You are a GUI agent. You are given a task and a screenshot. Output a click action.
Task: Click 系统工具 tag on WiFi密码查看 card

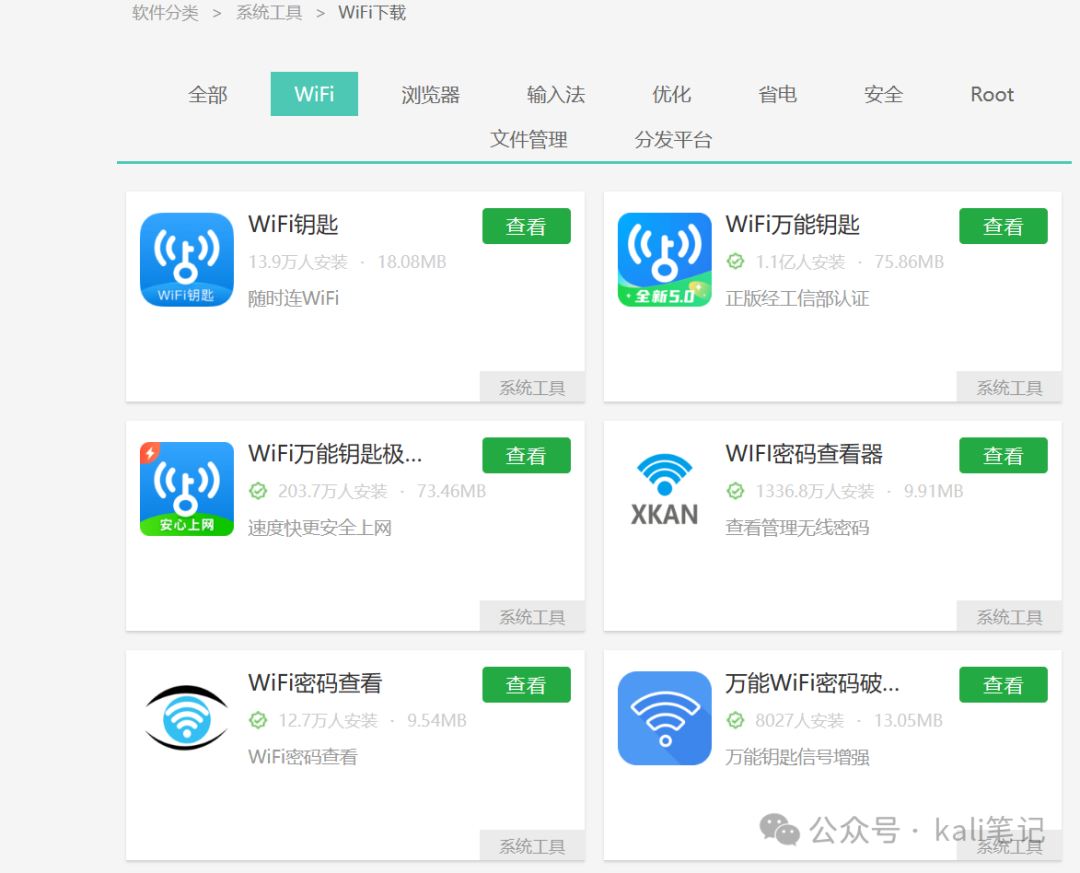532,846
